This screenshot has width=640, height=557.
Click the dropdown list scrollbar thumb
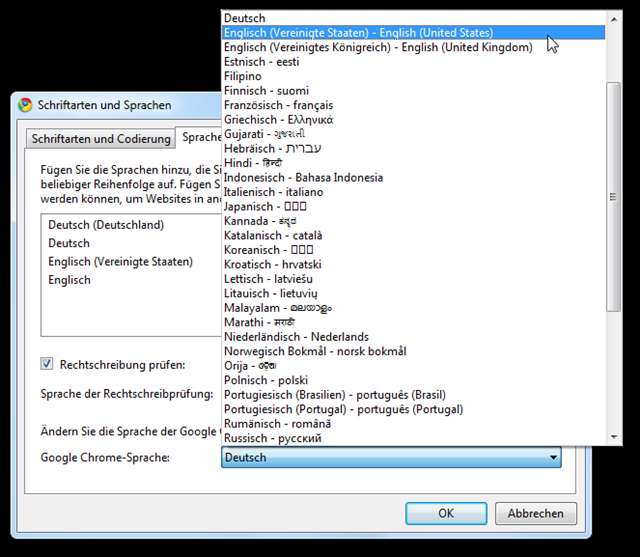613,197
